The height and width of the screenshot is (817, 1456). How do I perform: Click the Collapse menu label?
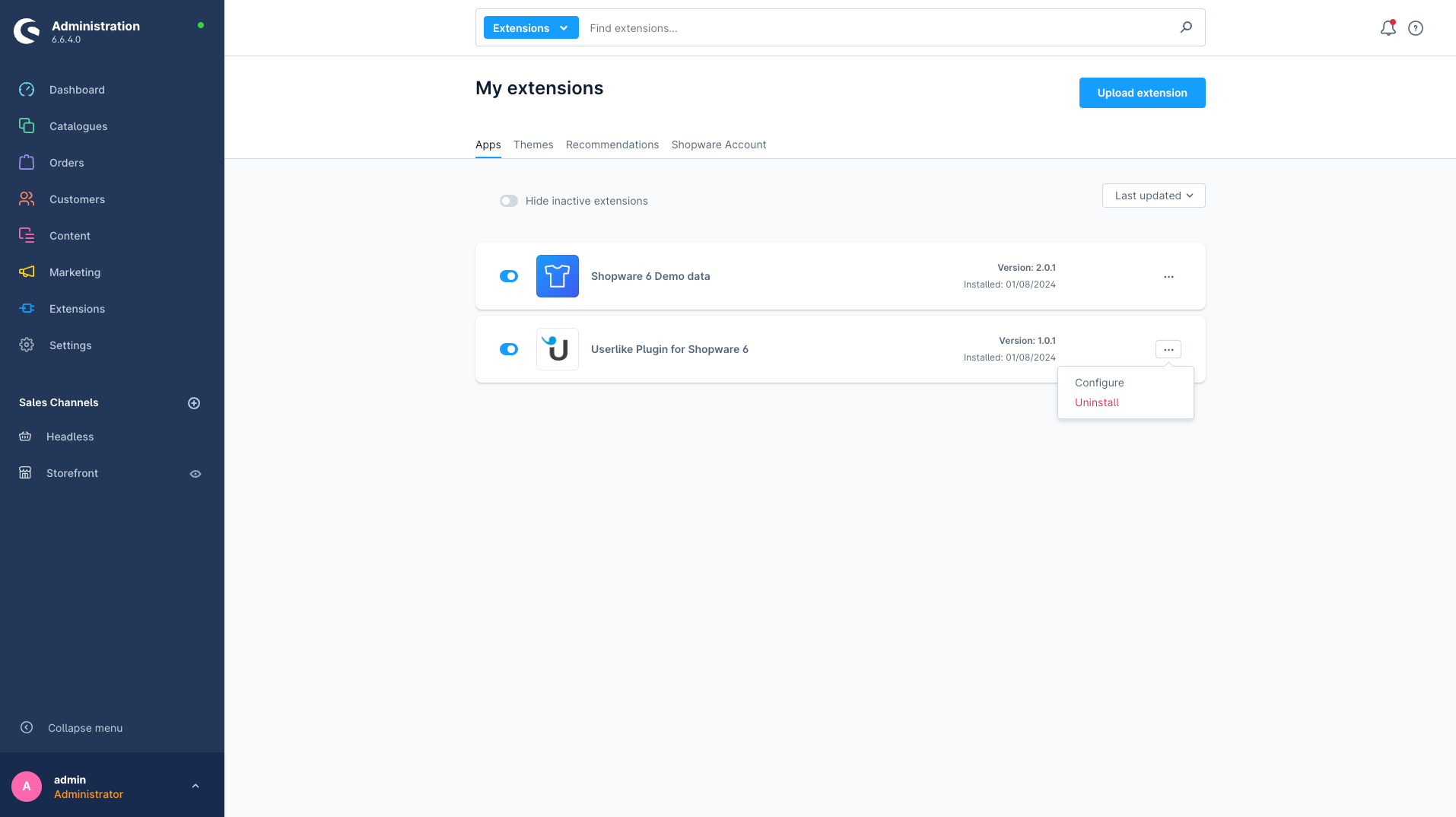tap(85, 728)
